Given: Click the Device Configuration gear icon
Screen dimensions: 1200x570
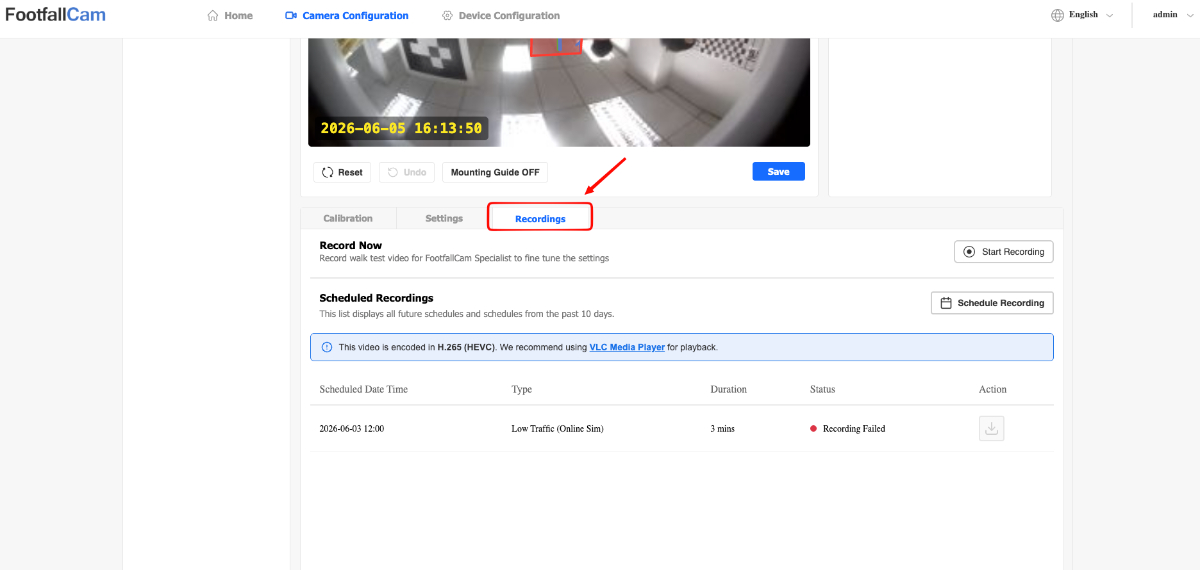Looking at the screenshot, I should point(447,16).
